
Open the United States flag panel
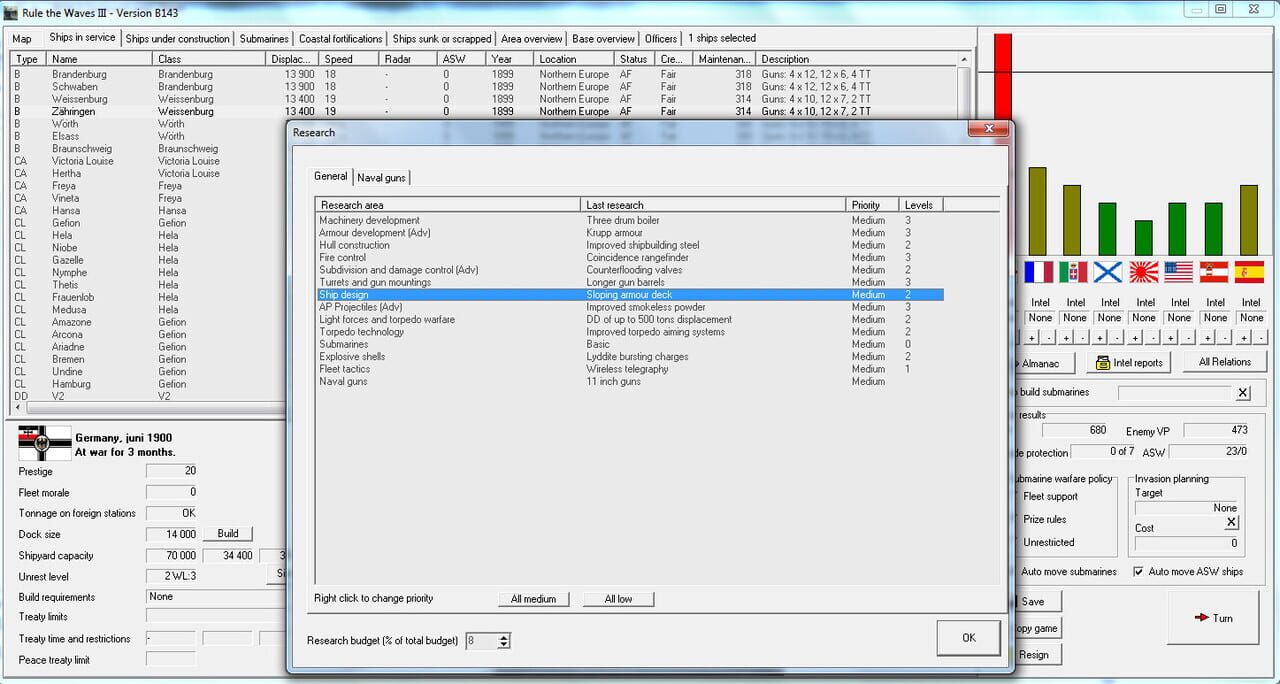[x=1180, y=270]
